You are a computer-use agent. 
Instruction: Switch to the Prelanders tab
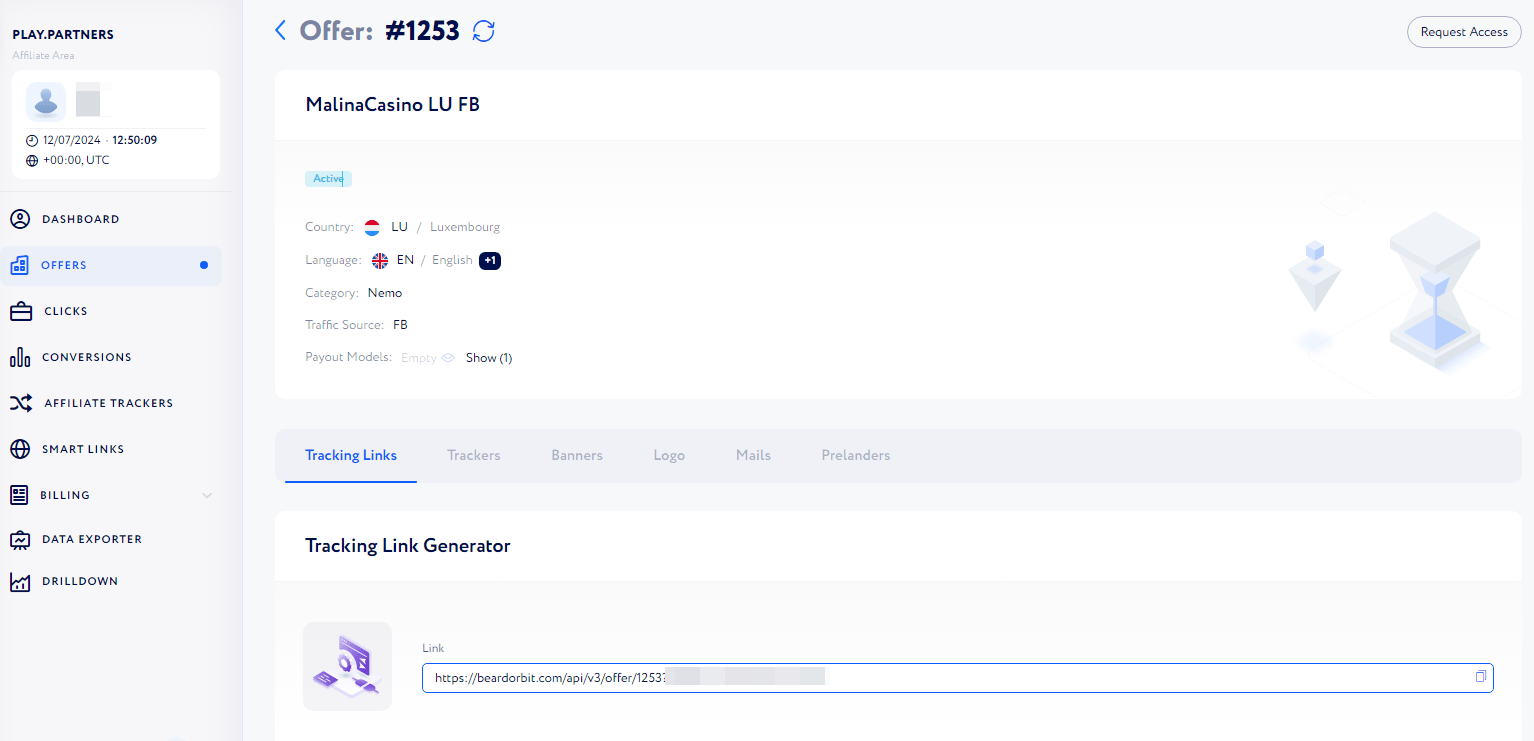(856, 455)
